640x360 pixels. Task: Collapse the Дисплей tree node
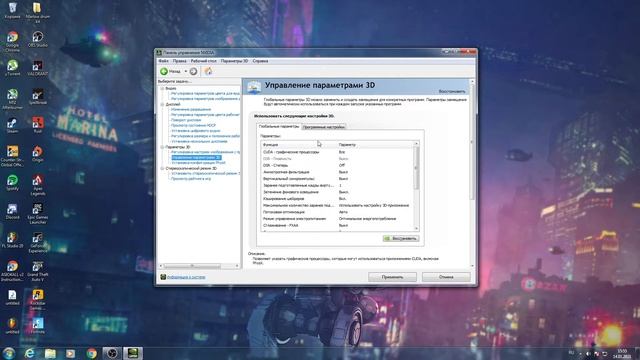pyautogui.click(x=162, y=104)
